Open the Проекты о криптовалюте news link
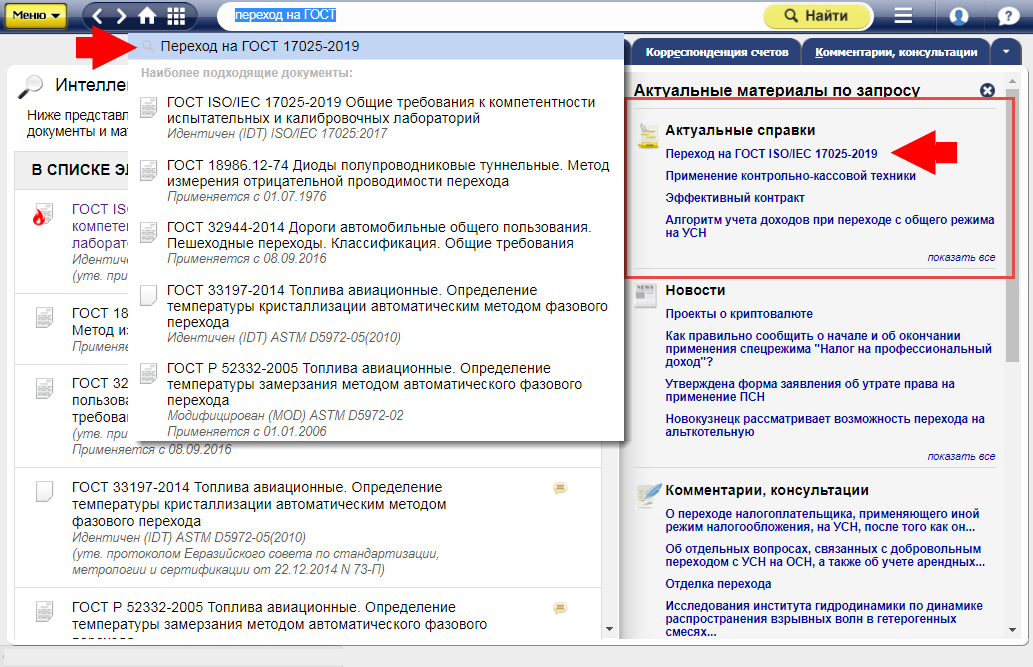Viewport: 1033px width, 667px height. (x=739, y=314)
